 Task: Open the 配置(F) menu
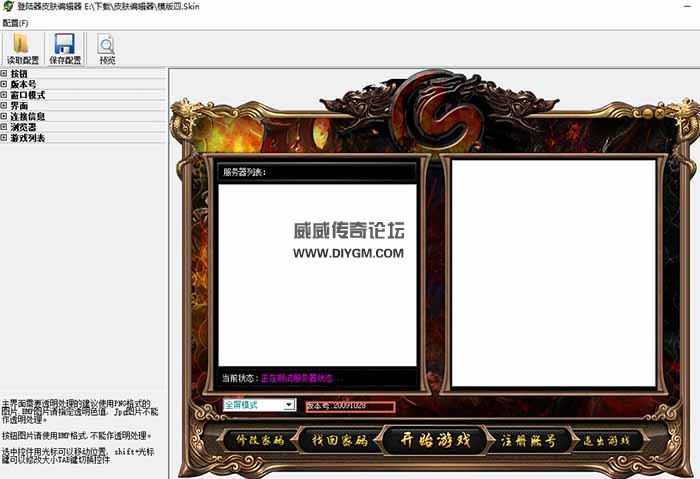[15, 23]
